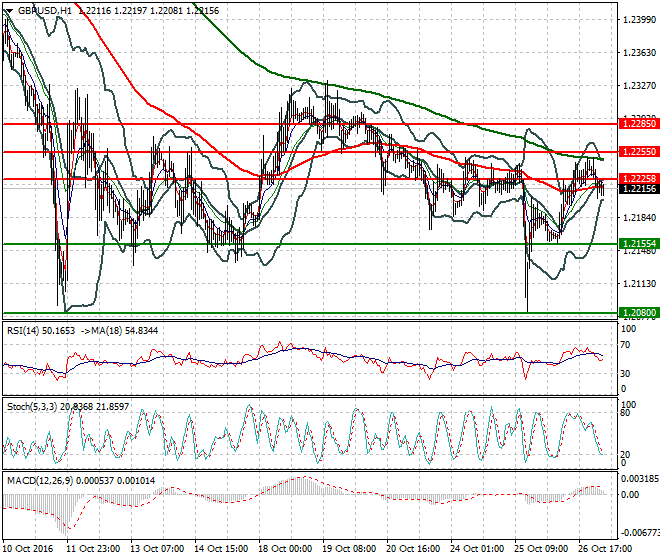This screenshot has height=560, width=660.
Task: Select the 1.22550 red resistance price label
Action: click(639, 152)
